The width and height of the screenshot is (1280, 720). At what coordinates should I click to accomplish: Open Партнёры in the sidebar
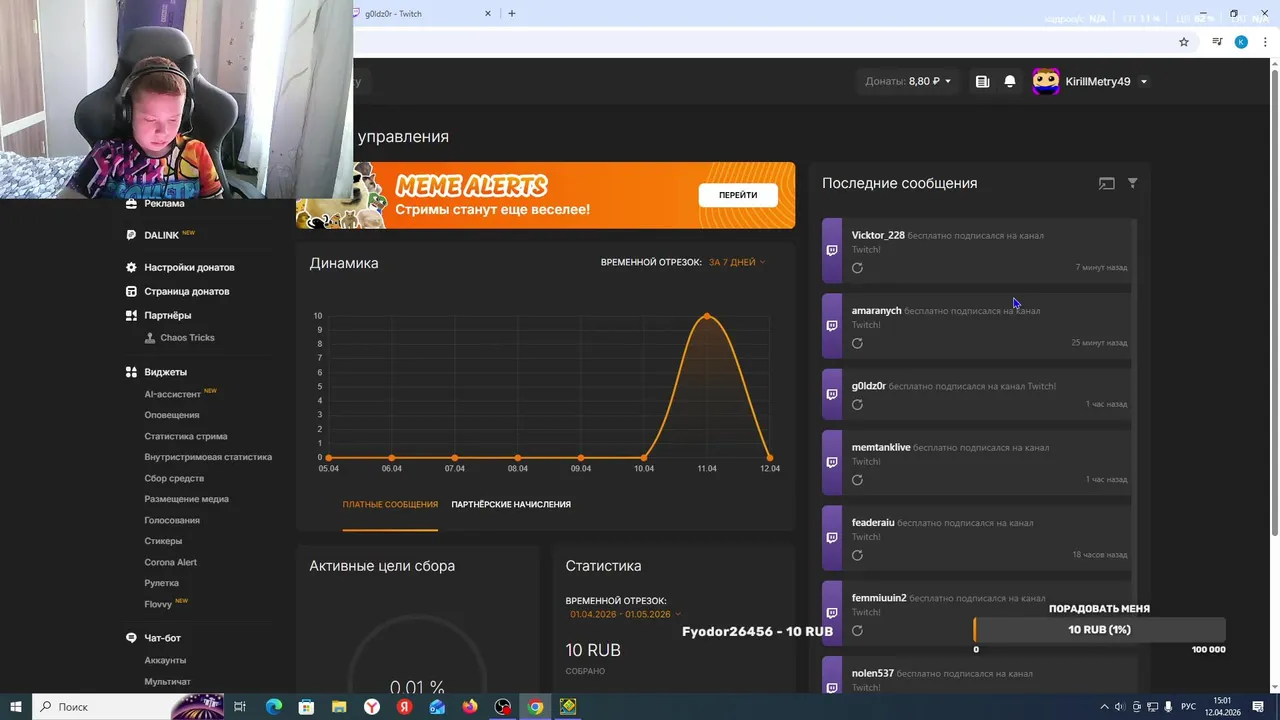pos(167,315)
